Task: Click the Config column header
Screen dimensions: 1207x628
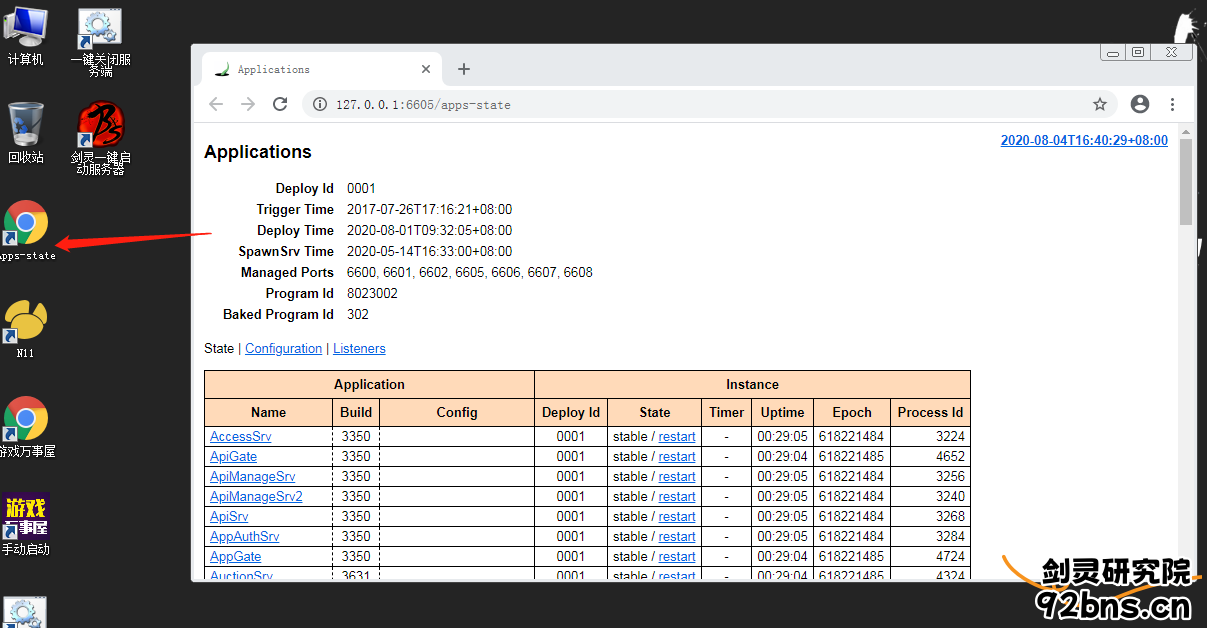Action: click(457, 412)
